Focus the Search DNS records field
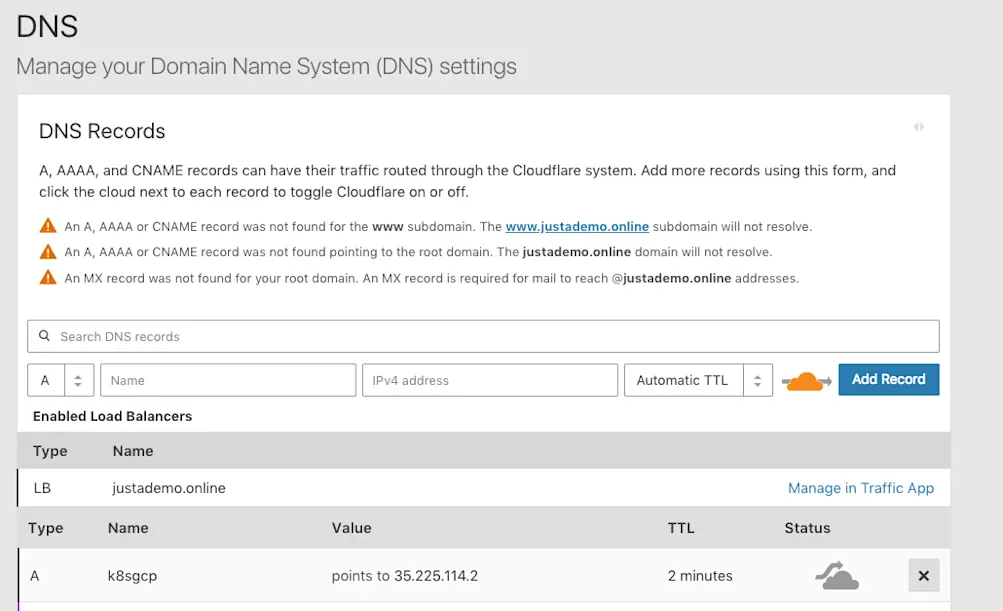 coord(483,337)
